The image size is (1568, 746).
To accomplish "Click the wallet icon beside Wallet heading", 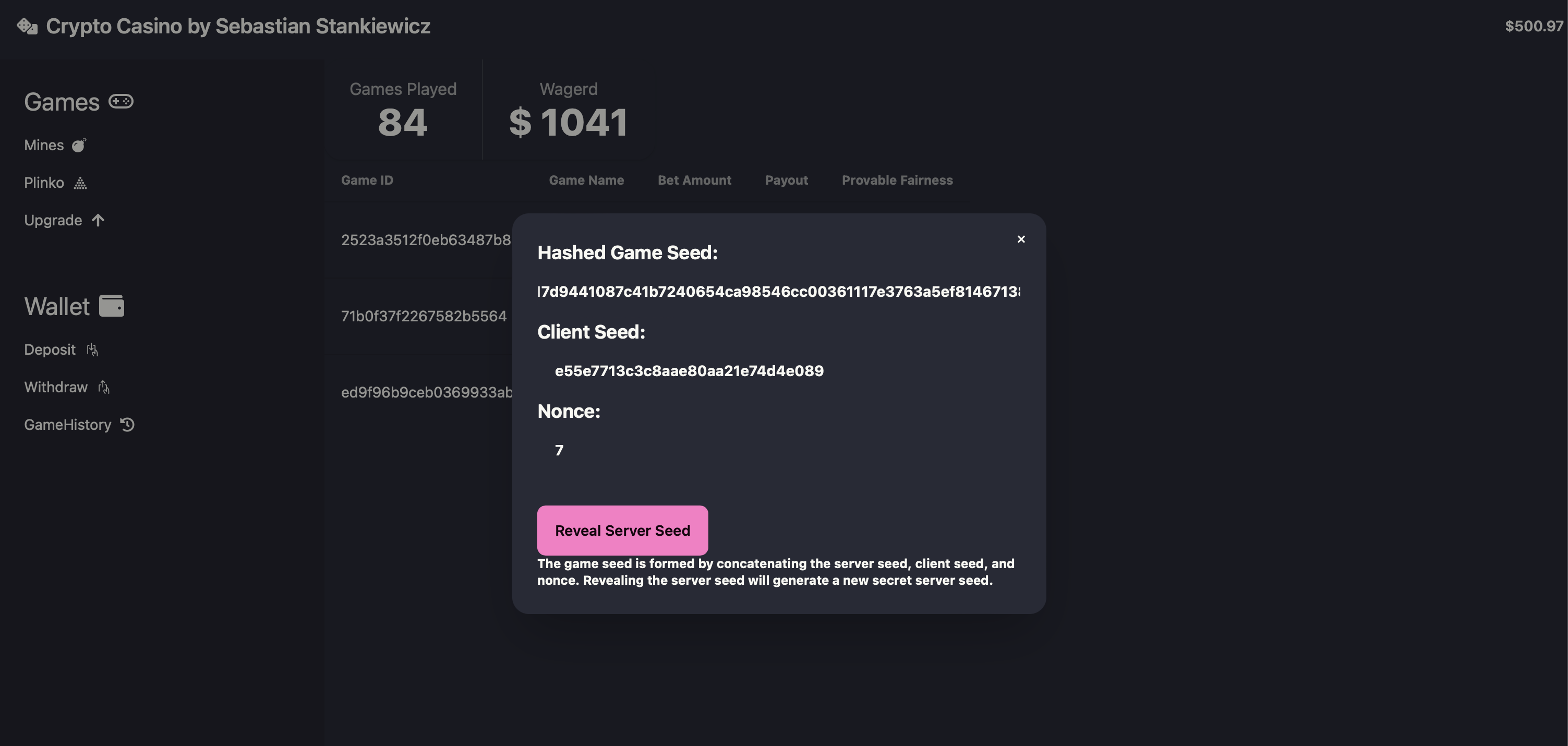I will [x=112, y=306].
